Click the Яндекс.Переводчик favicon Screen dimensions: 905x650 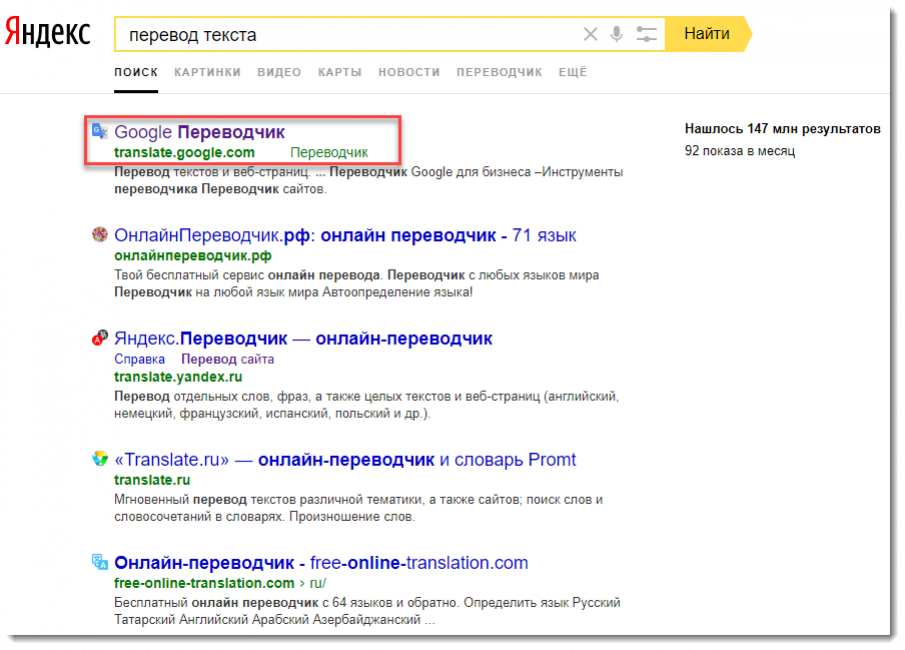point(100,338)
